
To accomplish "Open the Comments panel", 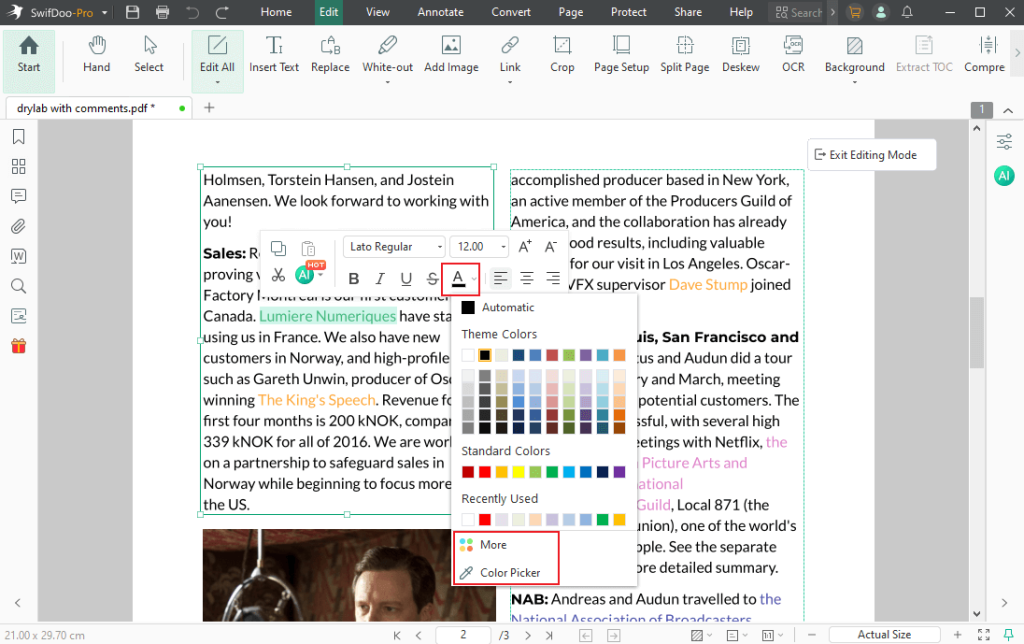I will 18,196.
